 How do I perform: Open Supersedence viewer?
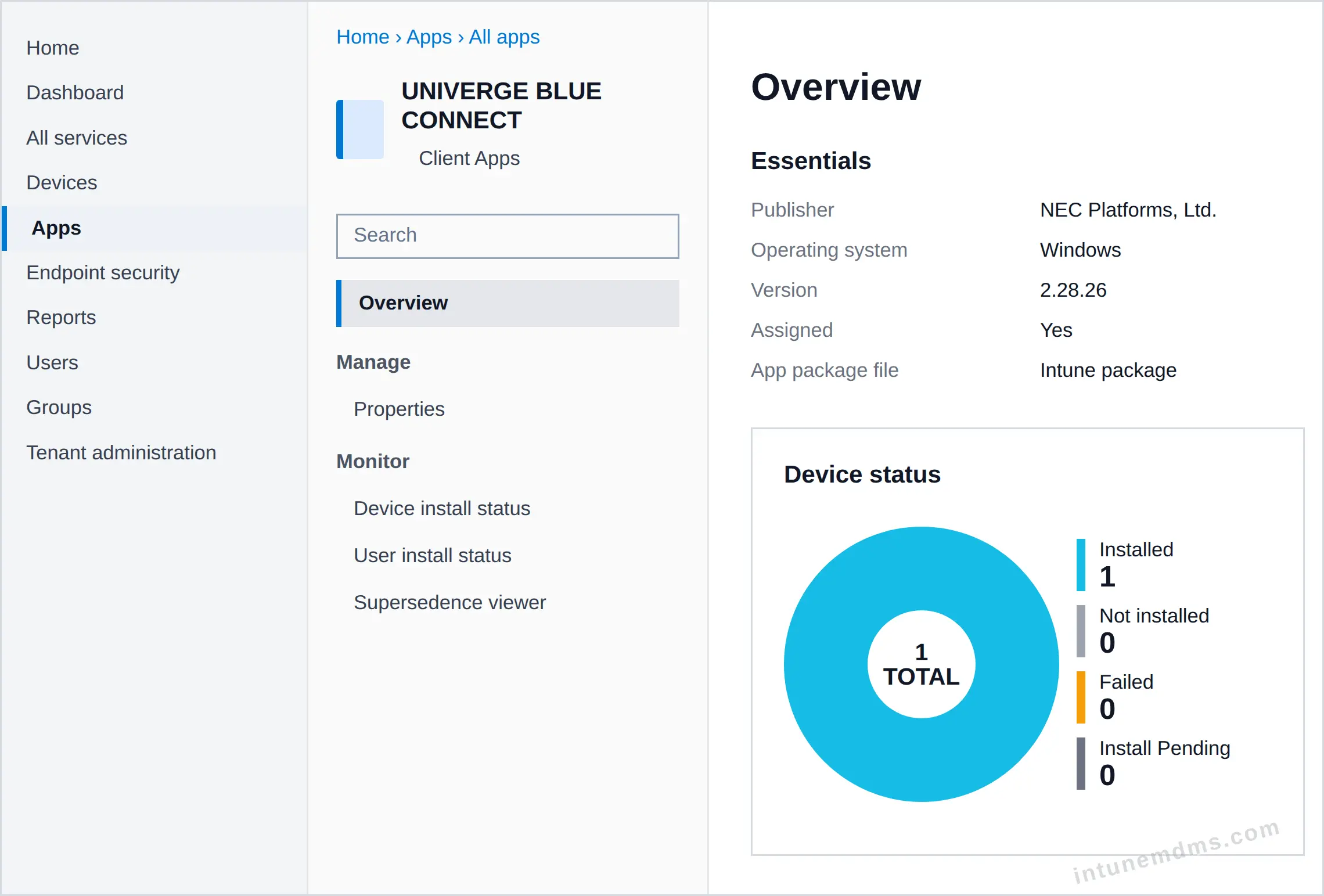(449, 603)
